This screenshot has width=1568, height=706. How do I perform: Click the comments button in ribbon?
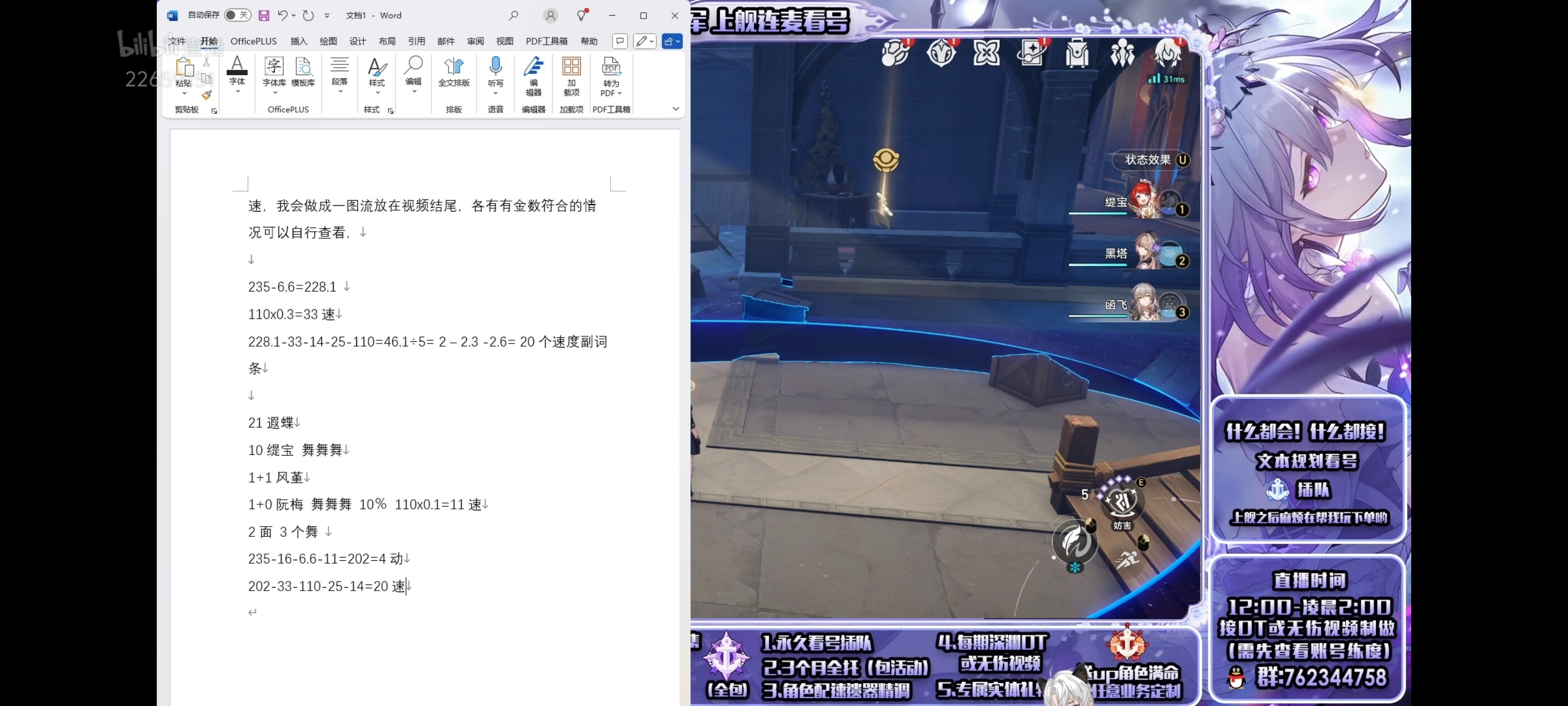[x=620, y=41]
